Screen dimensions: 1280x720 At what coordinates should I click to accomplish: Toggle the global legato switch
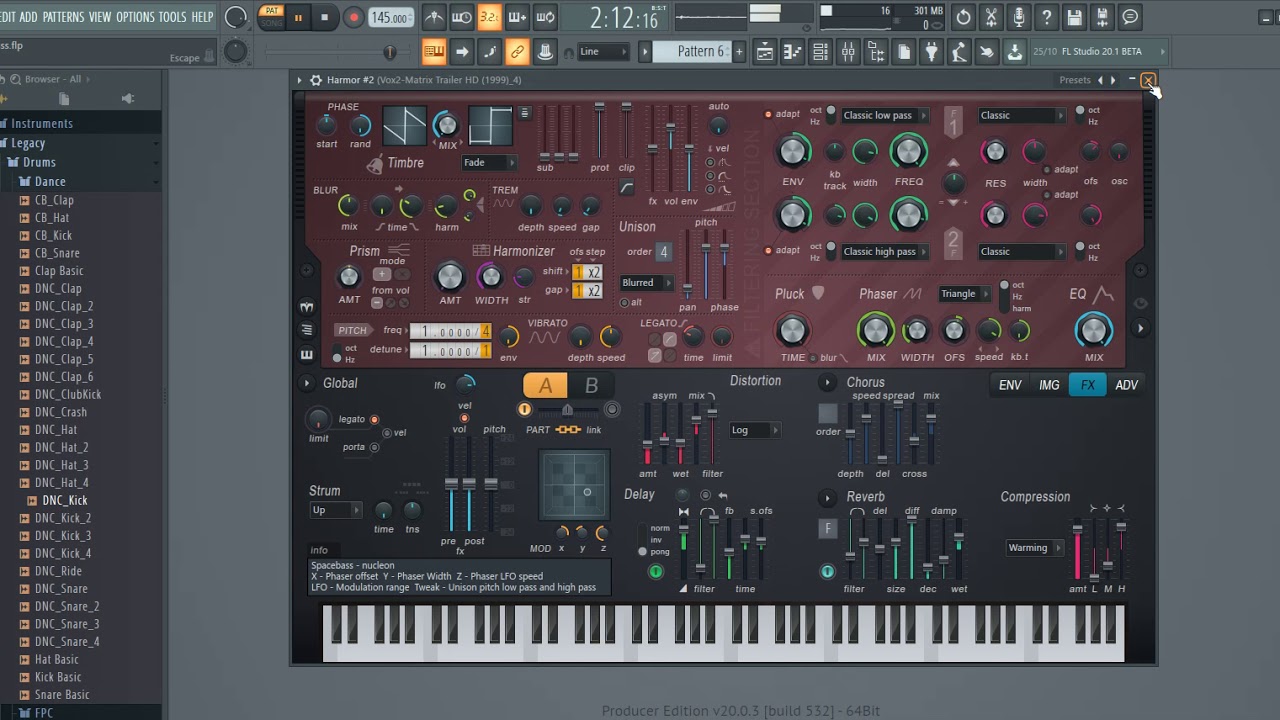374,420
